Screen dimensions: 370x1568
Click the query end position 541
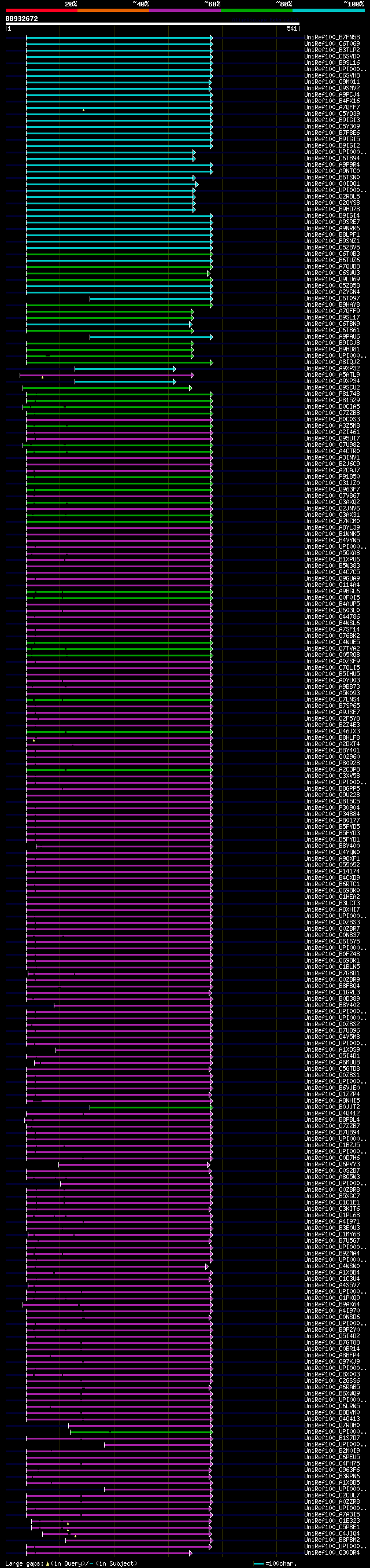[x=292, y=28]
